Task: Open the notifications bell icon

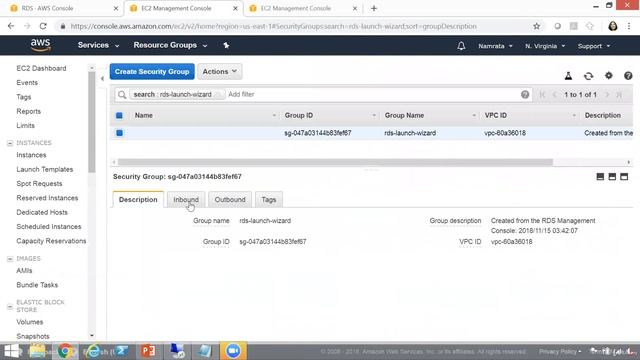Action: click(461, 46)
